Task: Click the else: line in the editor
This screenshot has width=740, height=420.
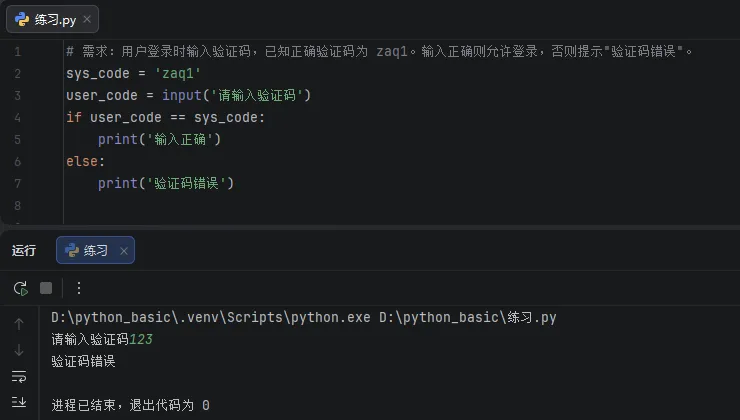Action: click(x=85, y=161)
